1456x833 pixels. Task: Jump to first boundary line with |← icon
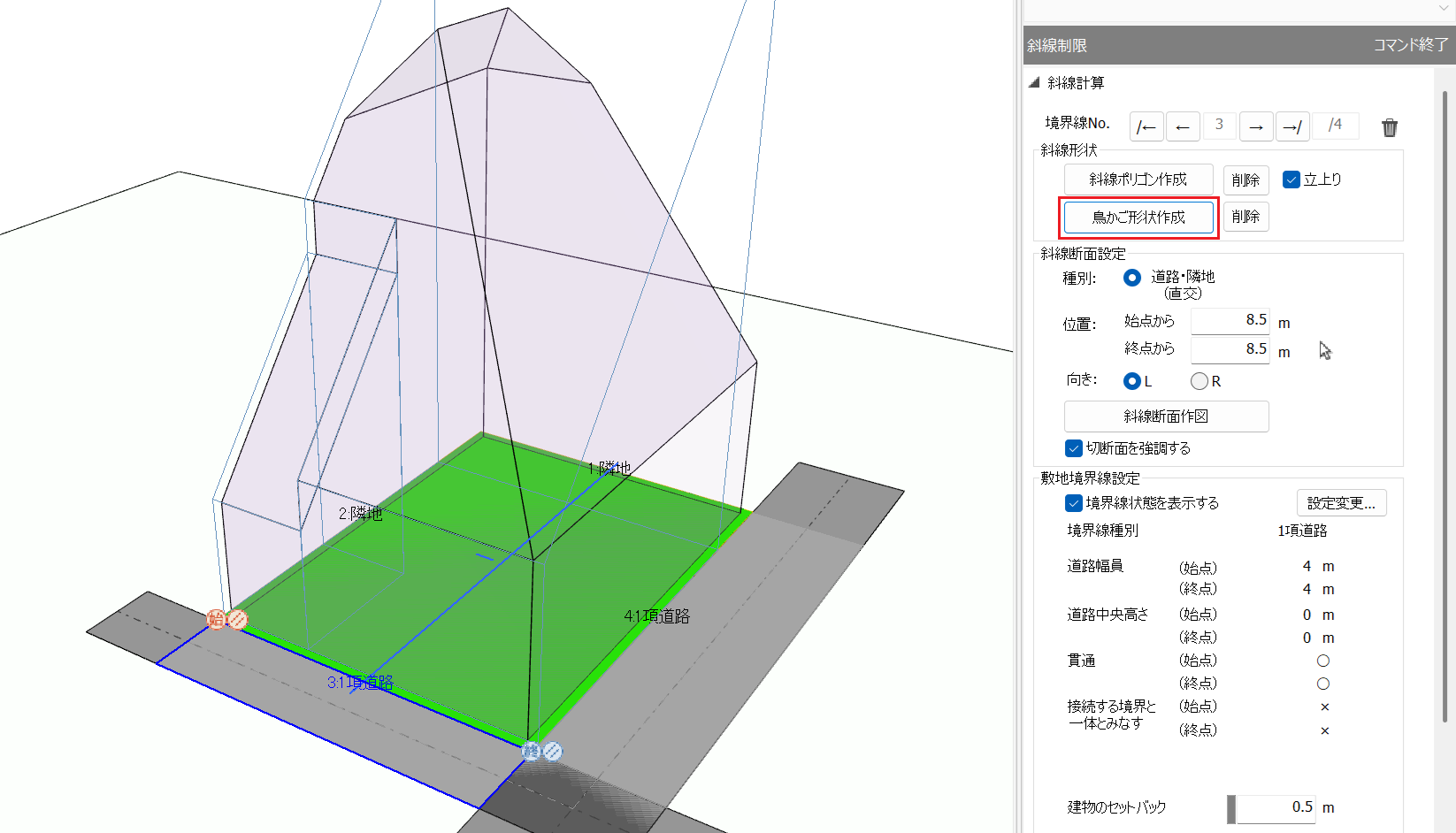tap(1146, 126)
